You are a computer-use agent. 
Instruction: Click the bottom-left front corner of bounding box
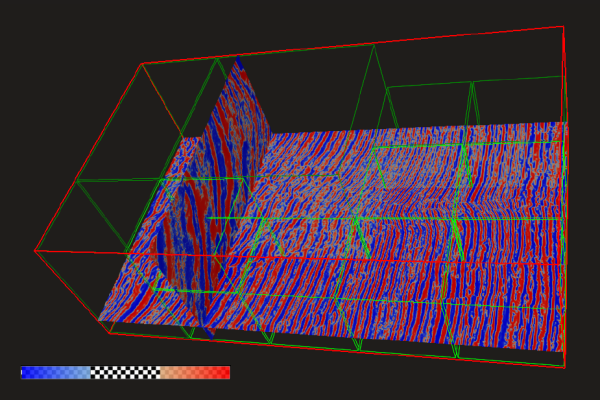click(109, 333)
